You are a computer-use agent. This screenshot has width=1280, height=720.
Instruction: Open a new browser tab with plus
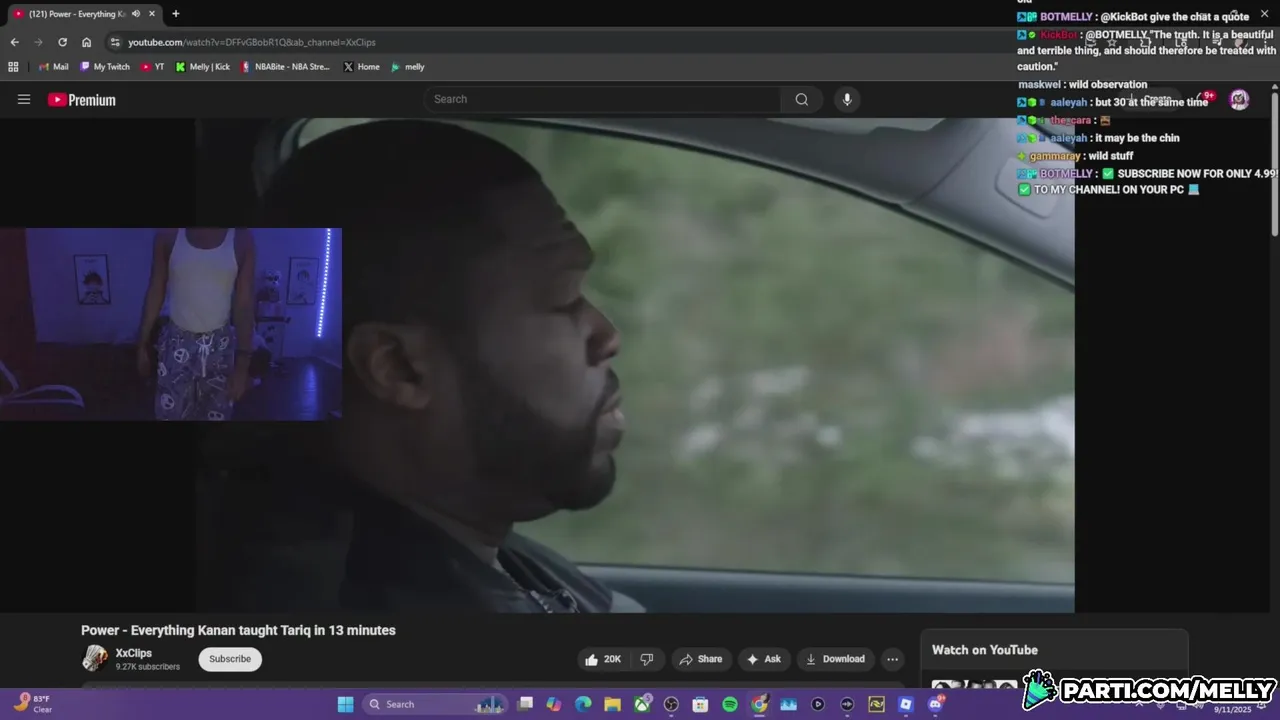176,14
